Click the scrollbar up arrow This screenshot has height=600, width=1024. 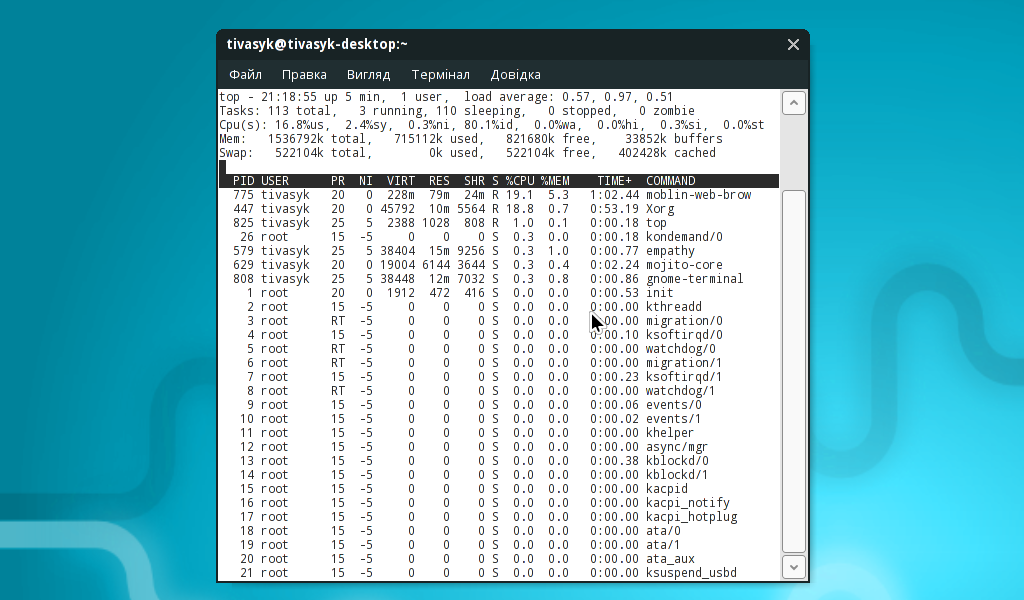tap(793, 103)
